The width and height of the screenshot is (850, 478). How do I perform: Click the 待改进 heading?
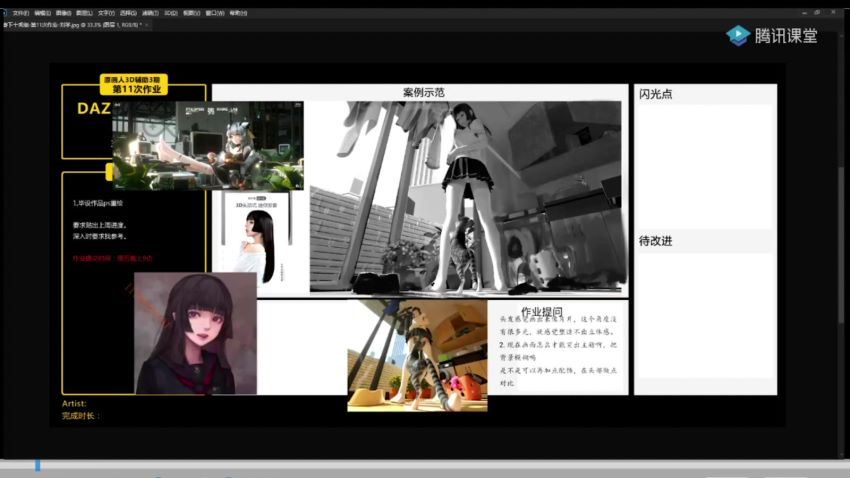click(655, 241)
